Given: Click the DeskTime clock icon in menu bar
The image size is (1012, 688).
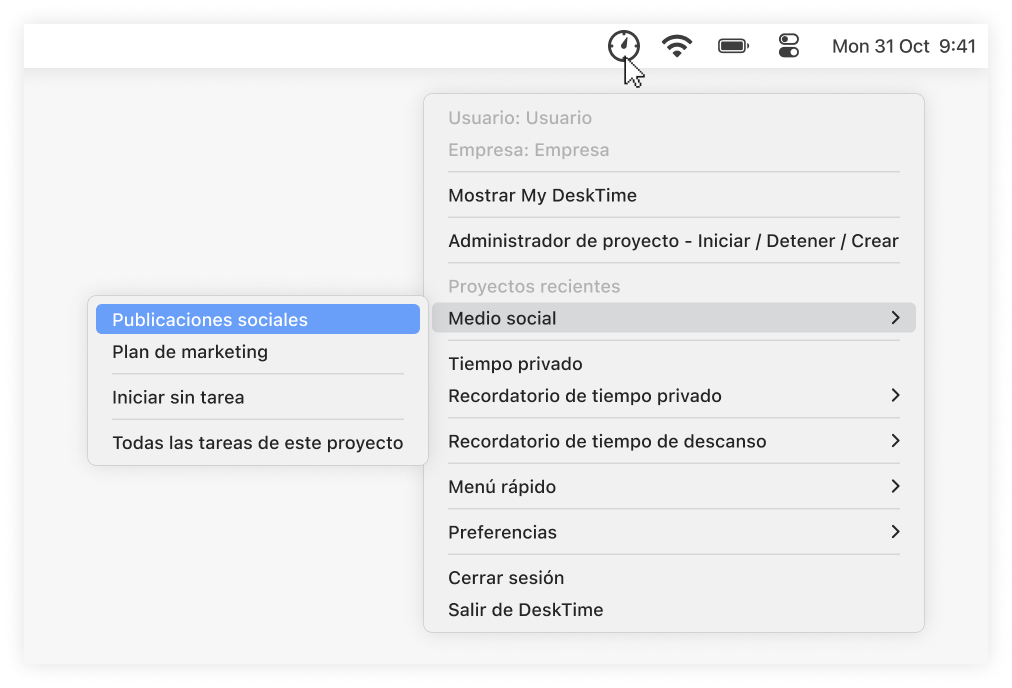Looking at the screenshot, I should click(x=623, y=46).
